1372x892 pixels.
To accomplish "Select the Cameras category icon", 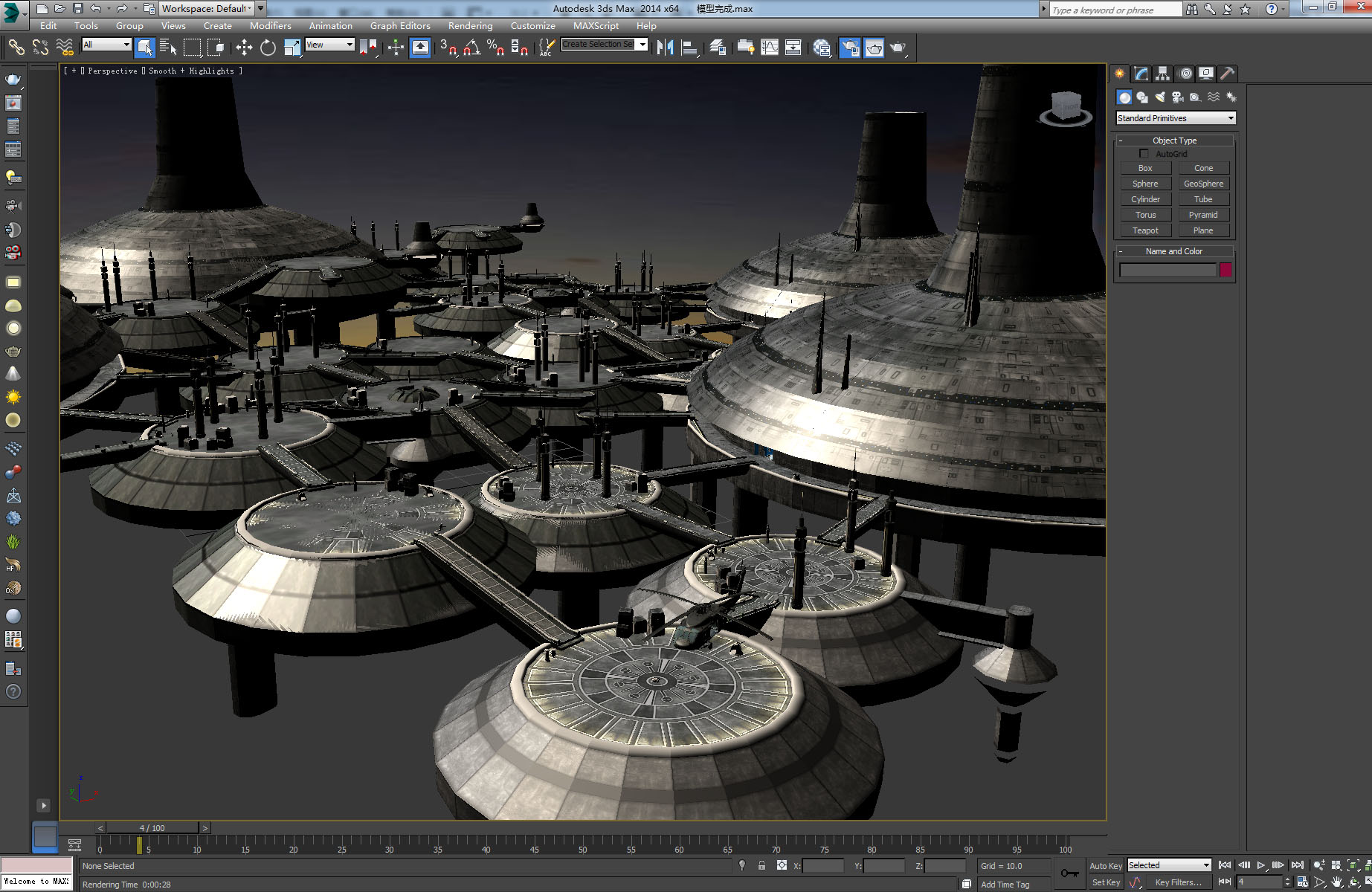I will pyautogui.click(x=1178, y=97).
